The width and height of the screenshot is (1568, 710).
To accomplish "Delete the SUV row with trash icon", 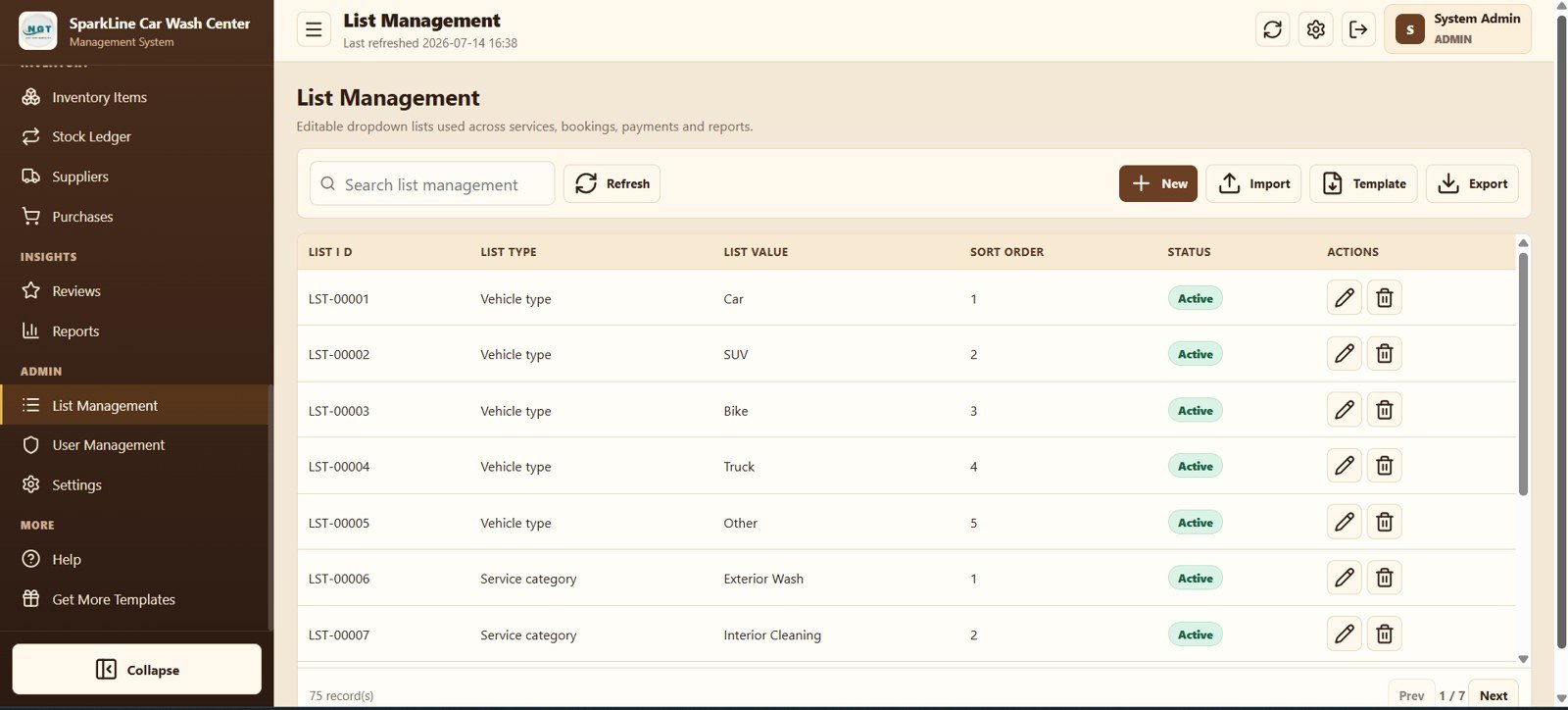I will point(1384,353).
